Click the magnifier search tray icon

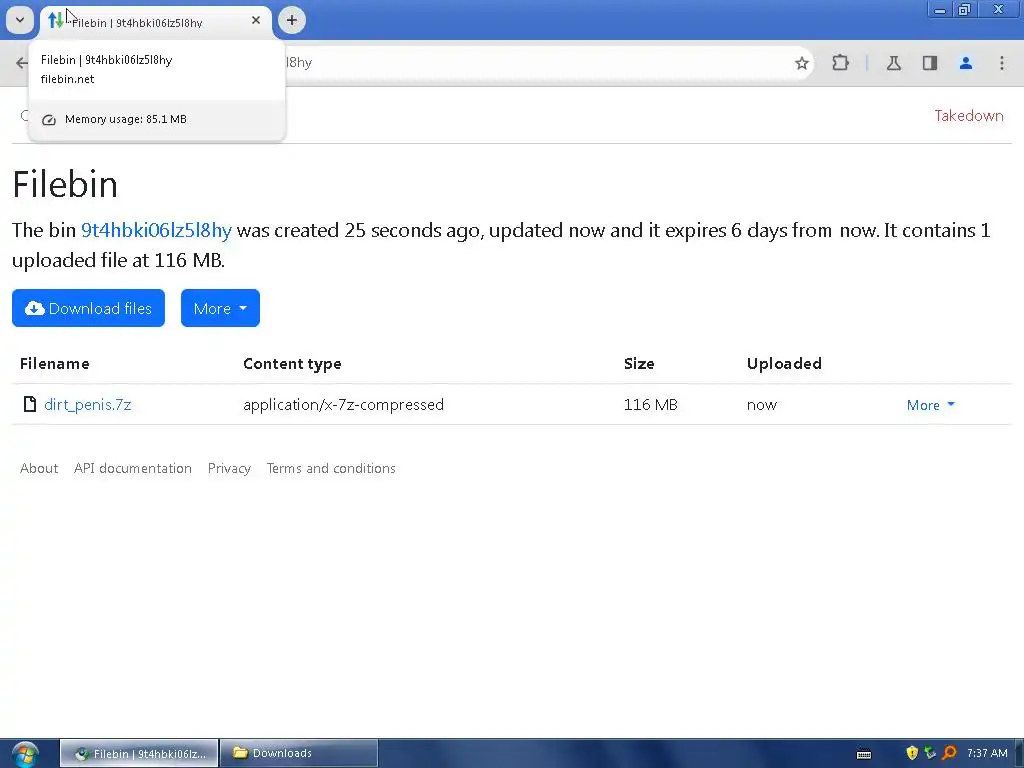[x=950, y=753]
